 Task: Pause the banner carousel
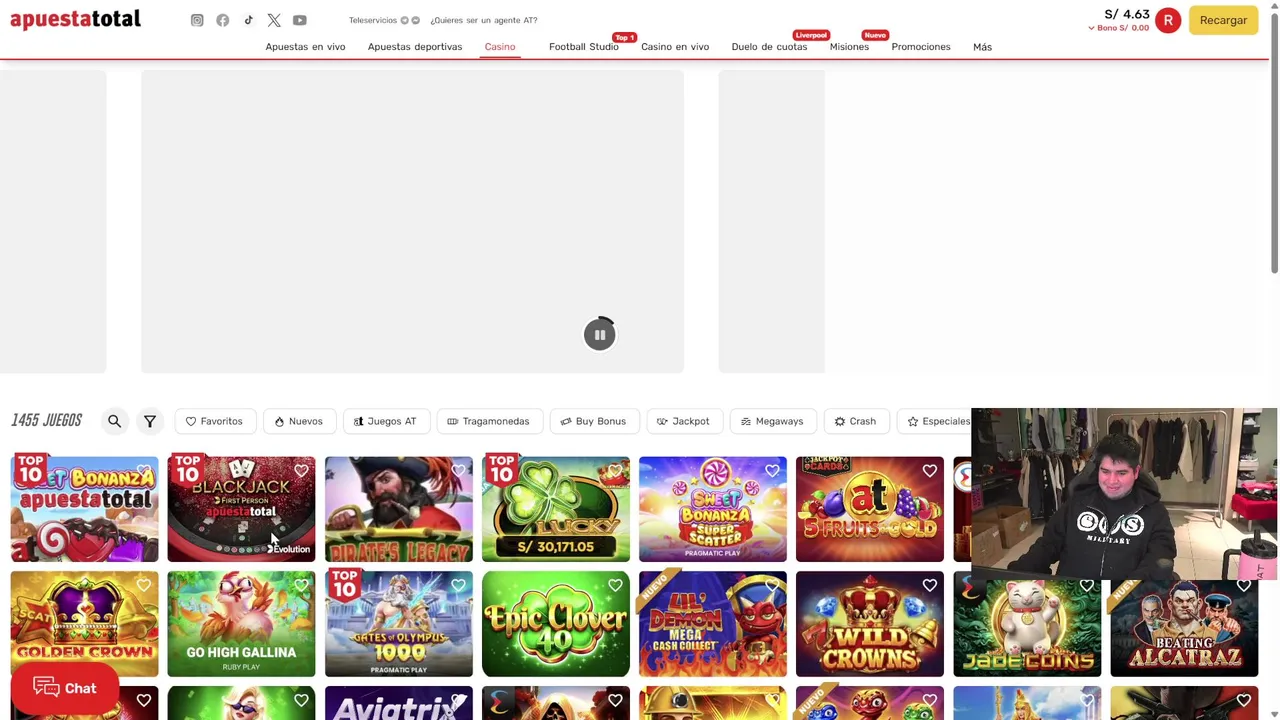click(x=599, y=335)
